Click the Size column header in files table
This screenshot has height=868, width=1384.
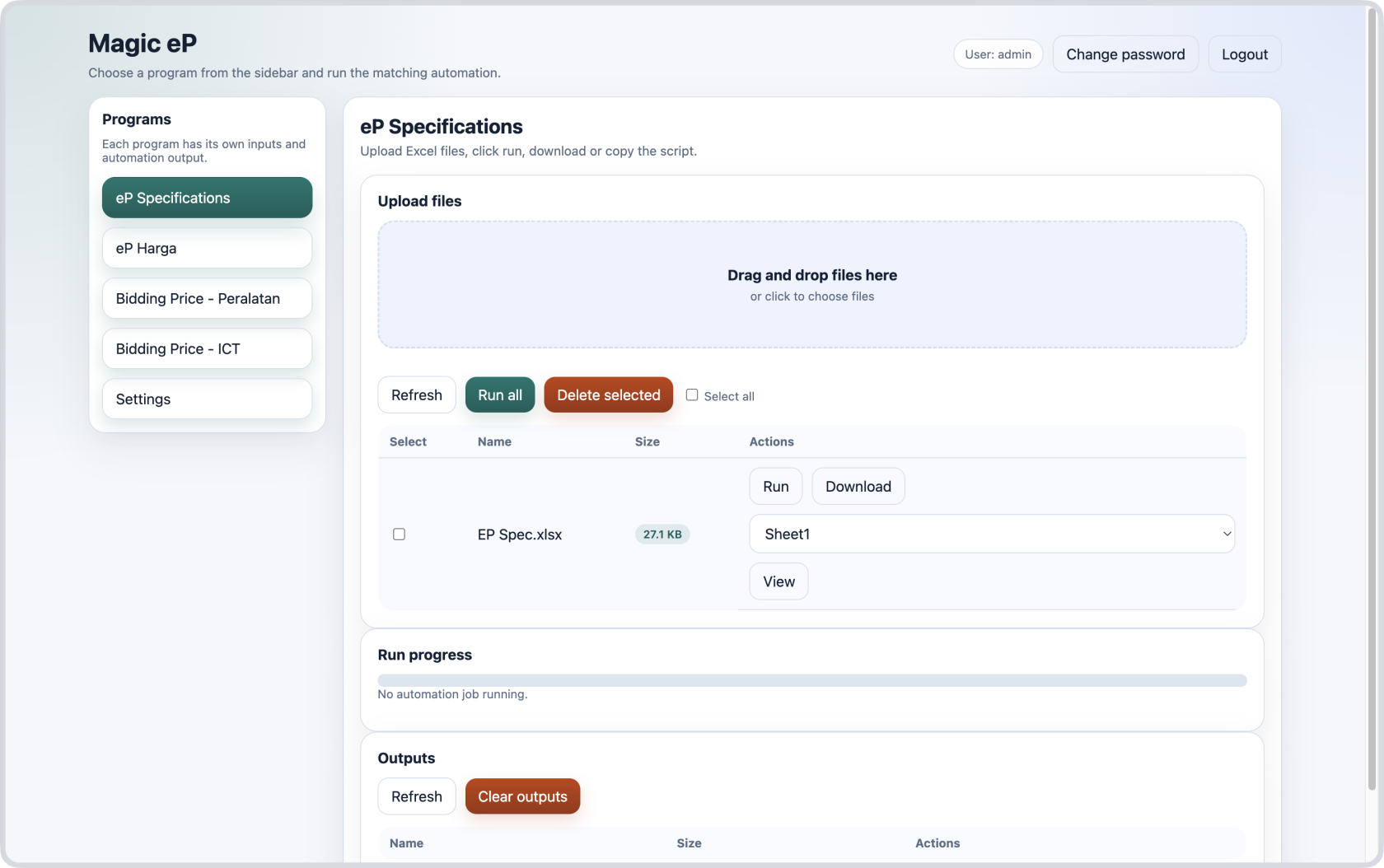(x=648, y=441)
